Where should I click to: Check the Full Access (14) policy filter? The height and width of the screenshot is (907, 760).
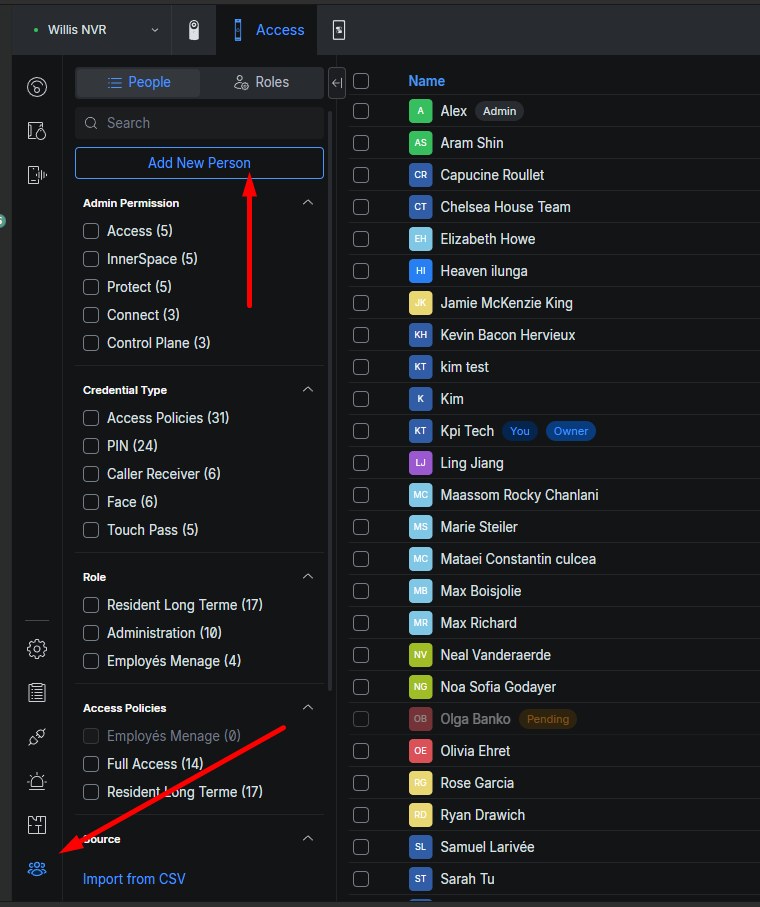(x=91, y=764)
